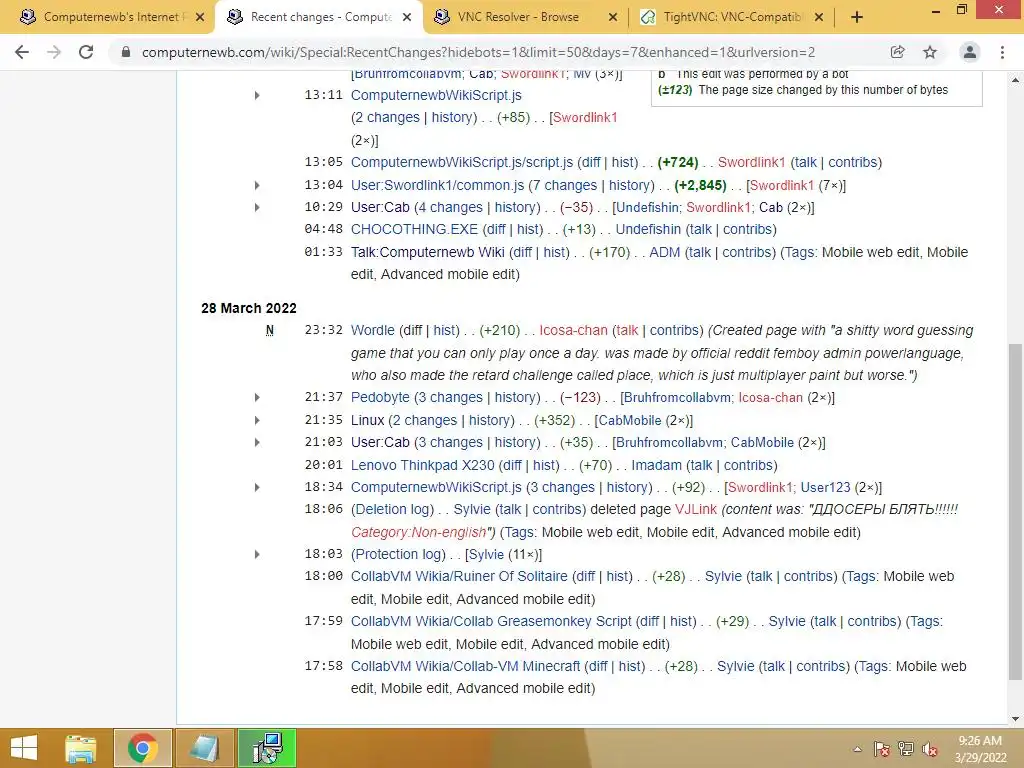Go back using browser back arrow

click(22, 52)
